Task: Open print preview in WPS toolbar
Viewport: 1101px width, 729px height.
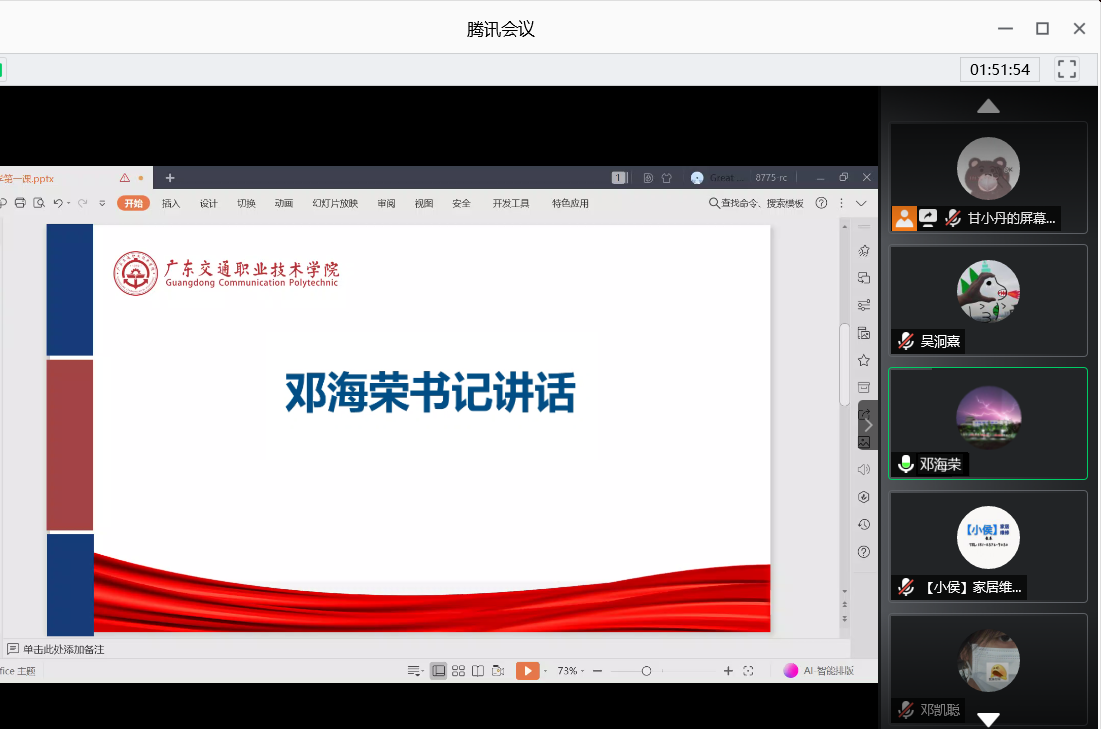Action: (39, 203)
